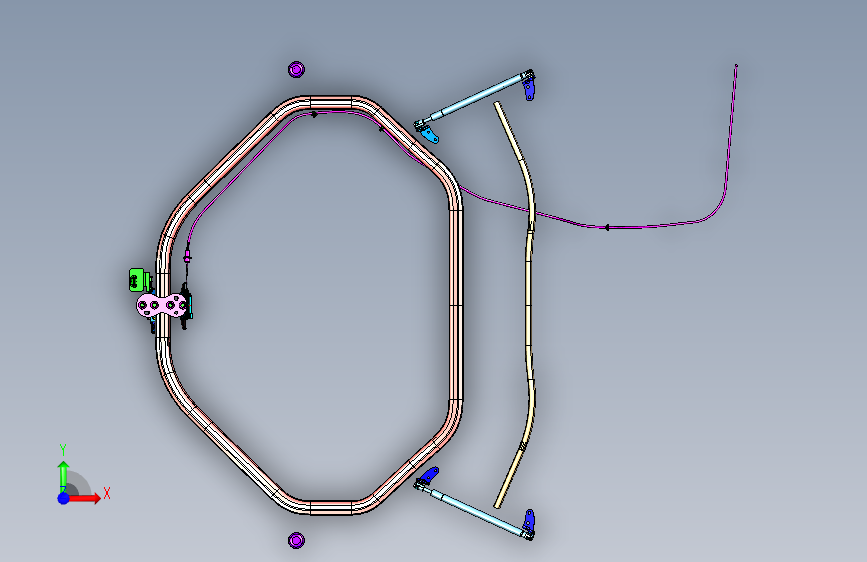Click the red X axis arrow of triad

[84, 498]
